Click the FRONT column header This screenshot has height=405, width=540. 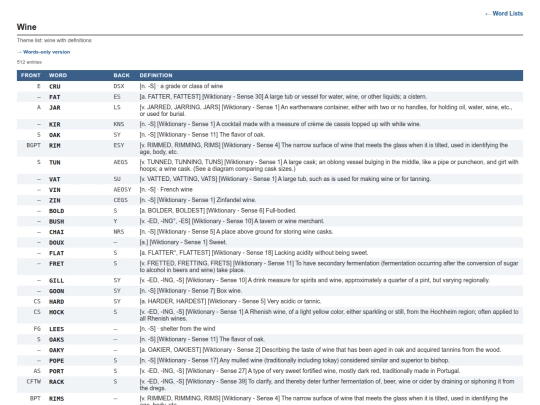[31, 75]
